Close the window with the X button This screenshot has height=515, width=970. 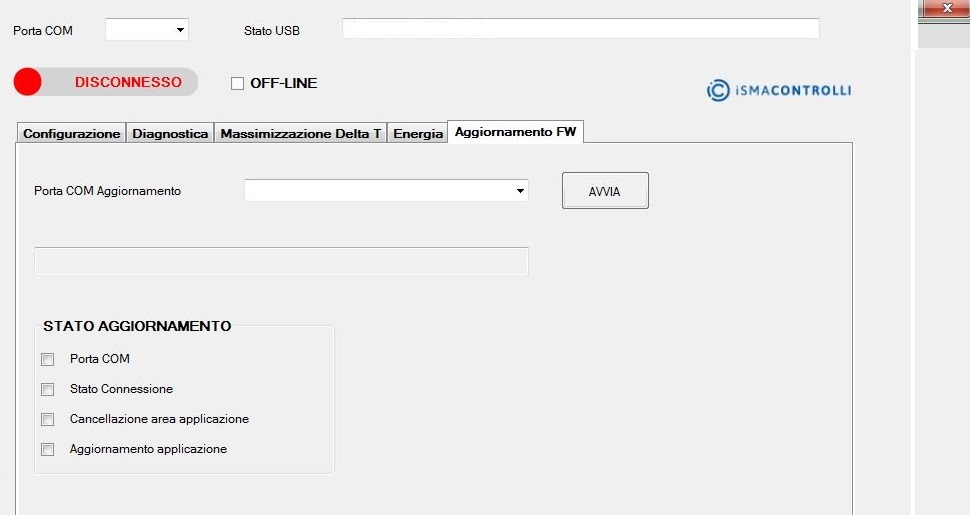click(947, 8)
